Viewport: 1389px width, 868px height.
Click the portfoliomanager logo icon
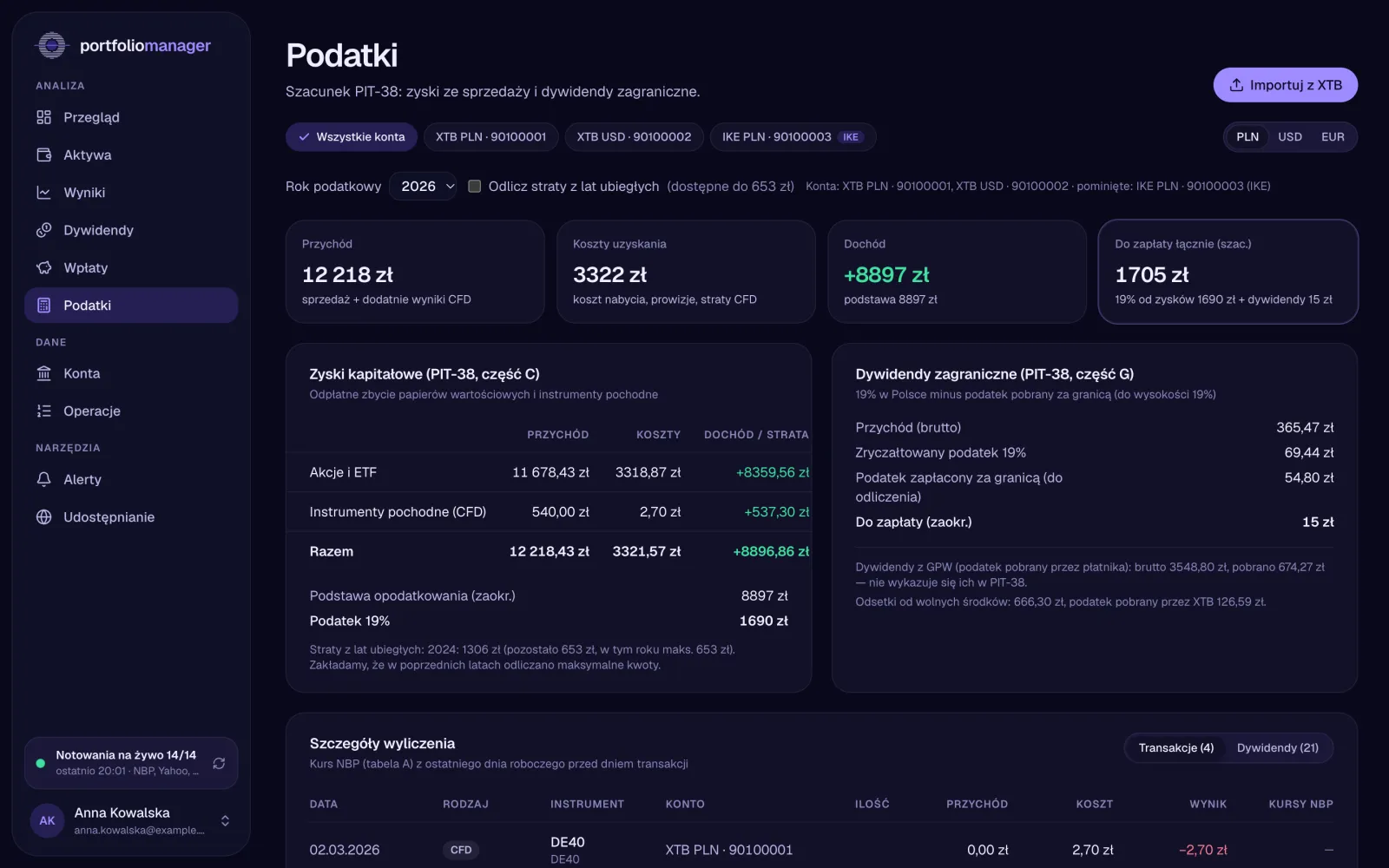pos(52,45)
